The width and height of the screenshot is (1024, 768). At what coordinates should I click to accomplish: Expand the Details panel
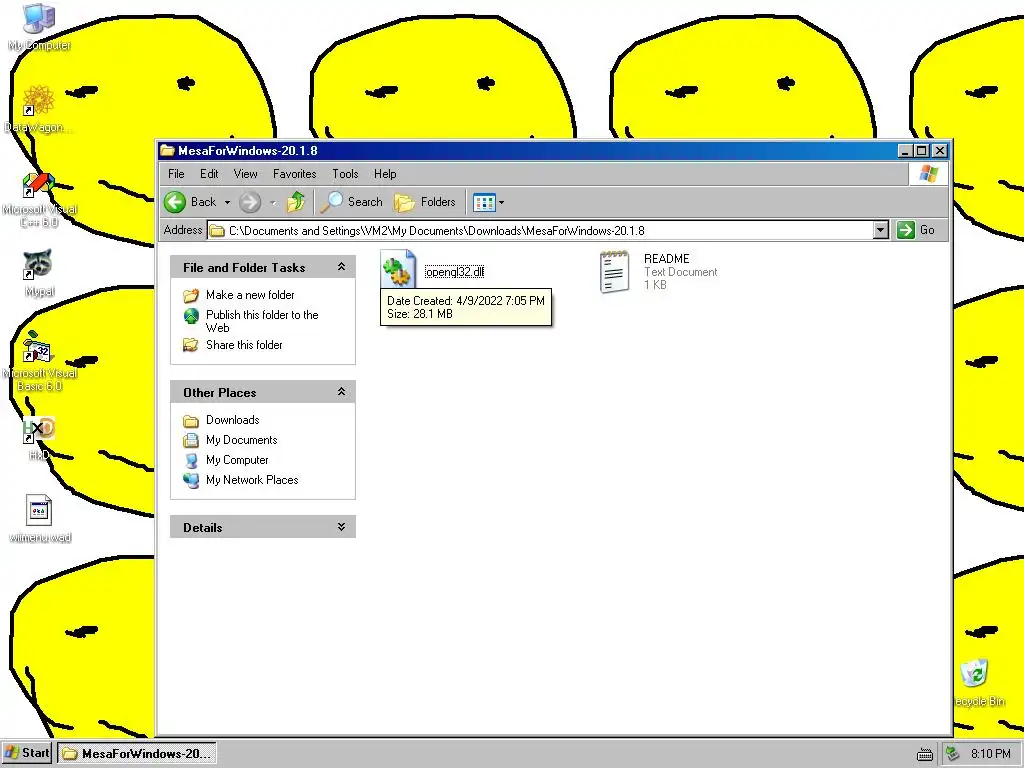pyautogui.click(x=341, y=527)
